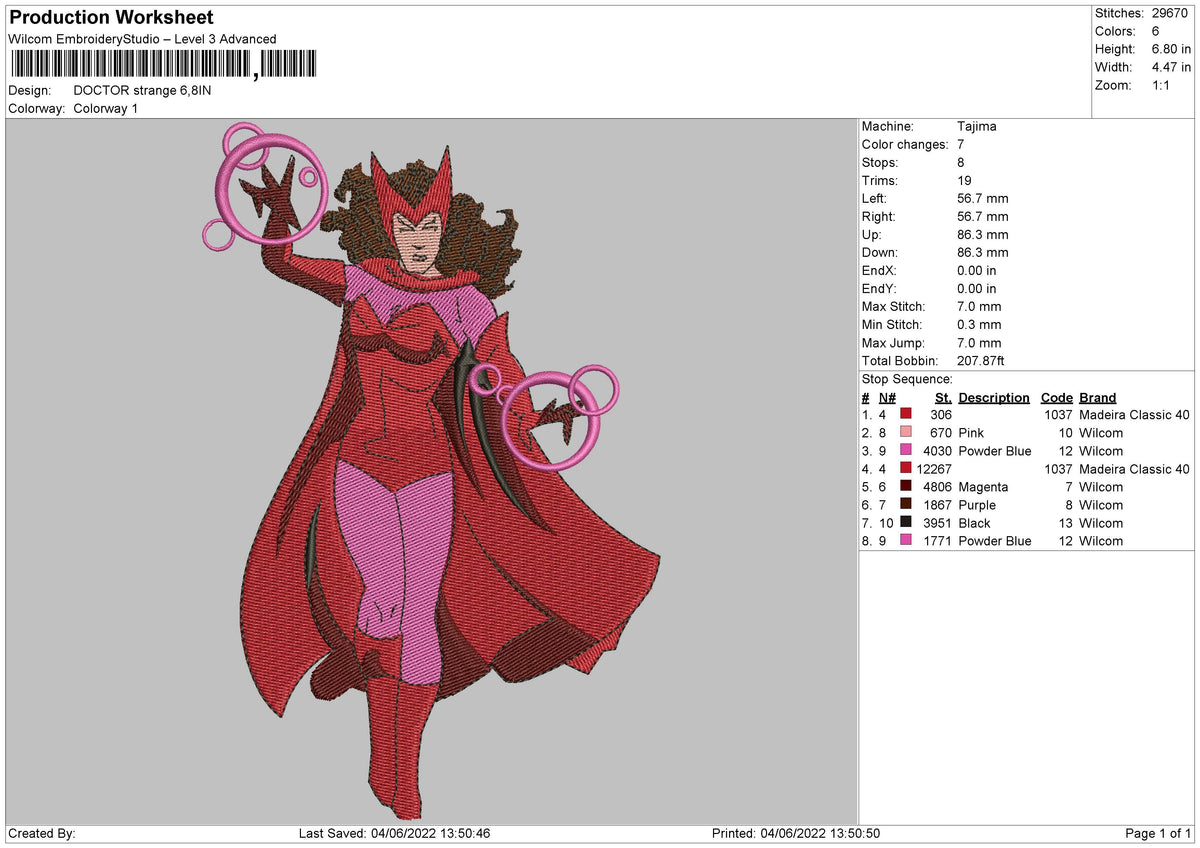Select the 'Colorway 1' value
The width and height of the screenshot is (1200, 848).
pyautogui.click(x=106, y=108)
